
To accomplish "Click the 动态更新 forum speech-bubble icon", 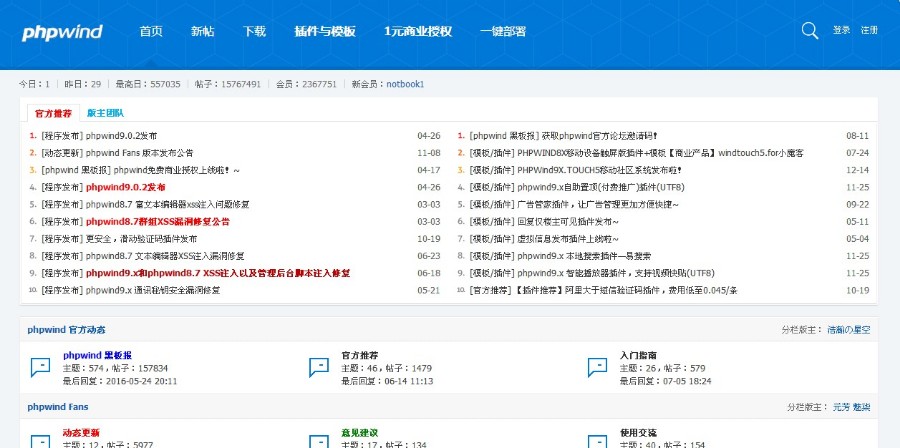I will 40,442.
